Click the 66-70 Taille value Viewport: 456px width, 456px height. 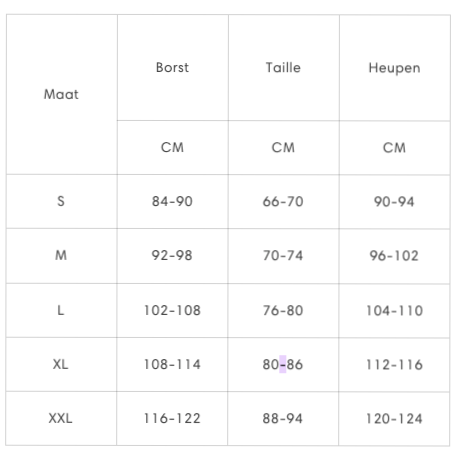point(283,201)
